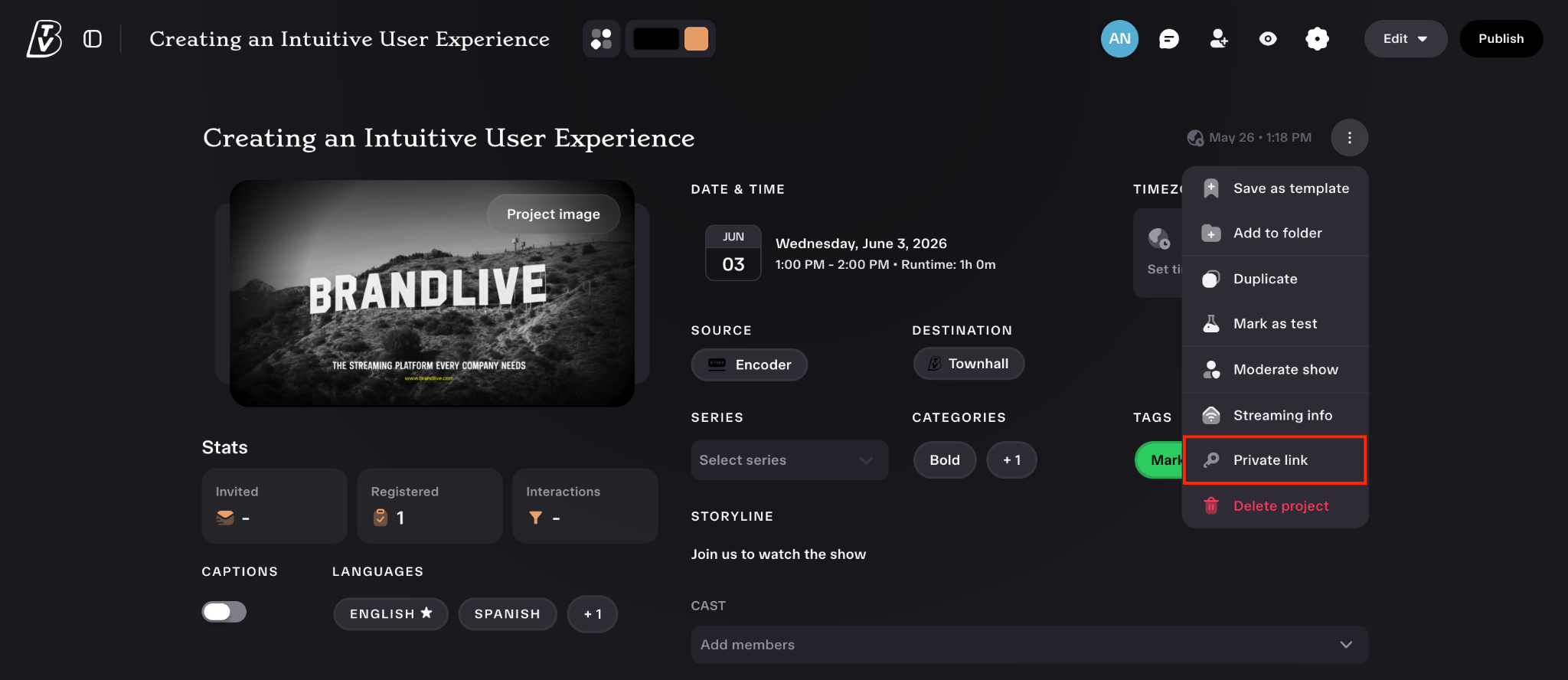This screenshot has width=1568, height=680.
Task: Click the May 26 1:18 PM timestamp
Action: tap(1260, 138)
